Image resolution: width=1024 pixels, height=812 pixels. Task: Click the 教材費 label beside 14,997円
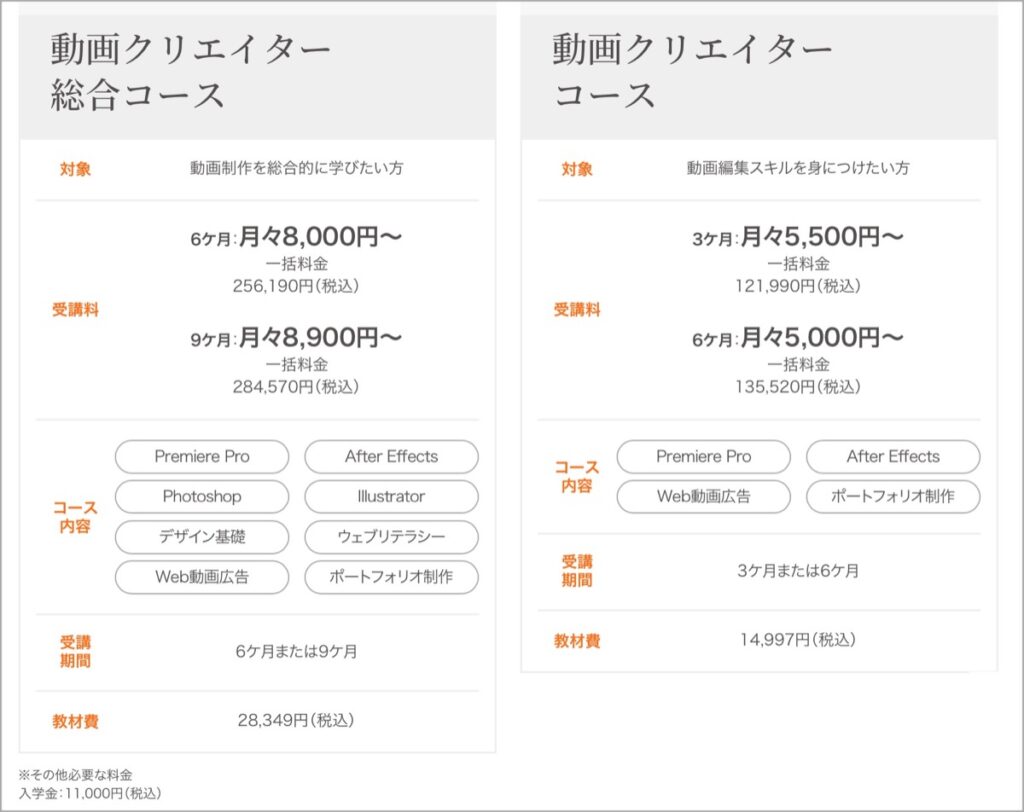click(x=577, y=641)
